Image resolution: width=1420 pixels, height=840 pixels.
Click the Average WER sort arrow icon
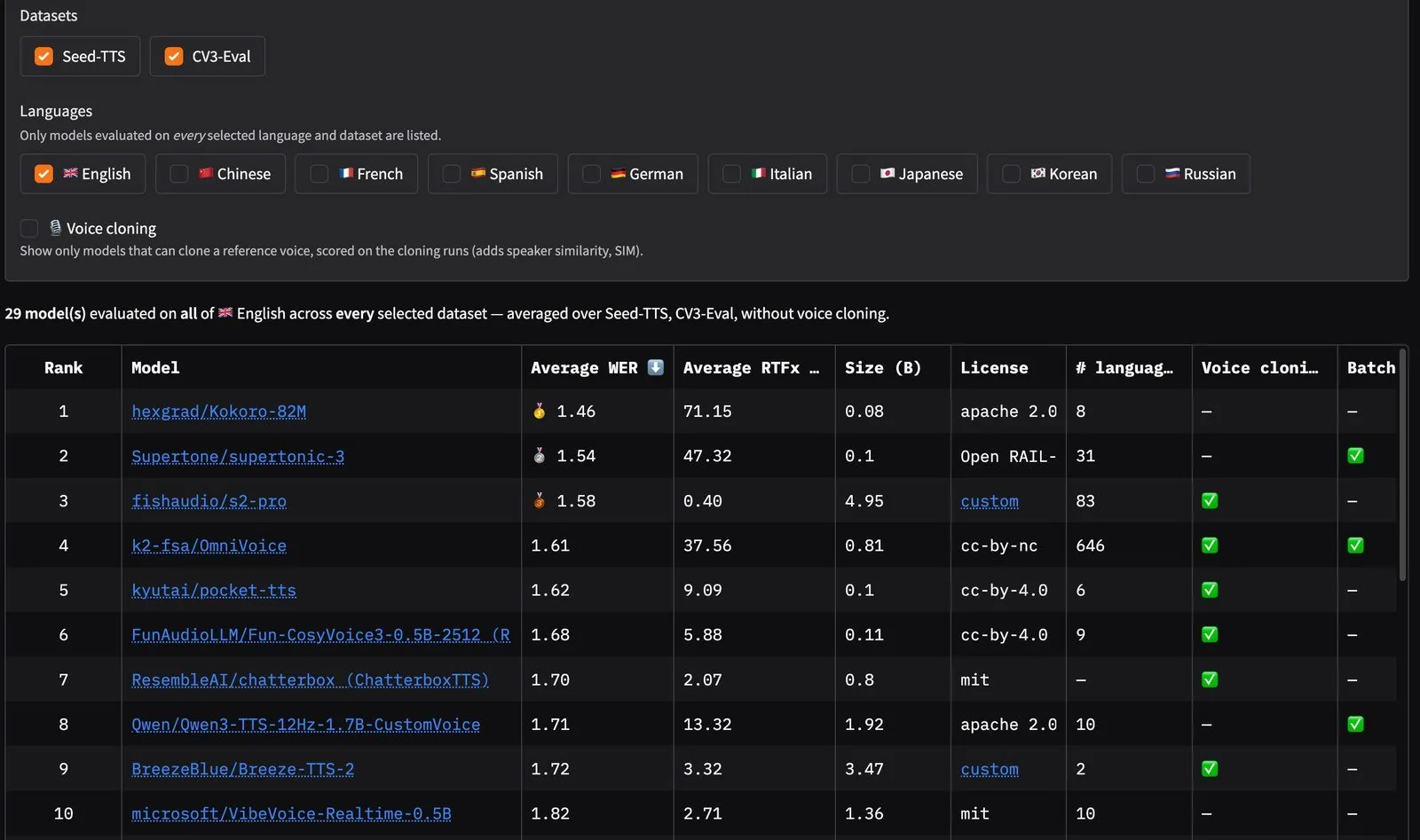tap(656, 367)
